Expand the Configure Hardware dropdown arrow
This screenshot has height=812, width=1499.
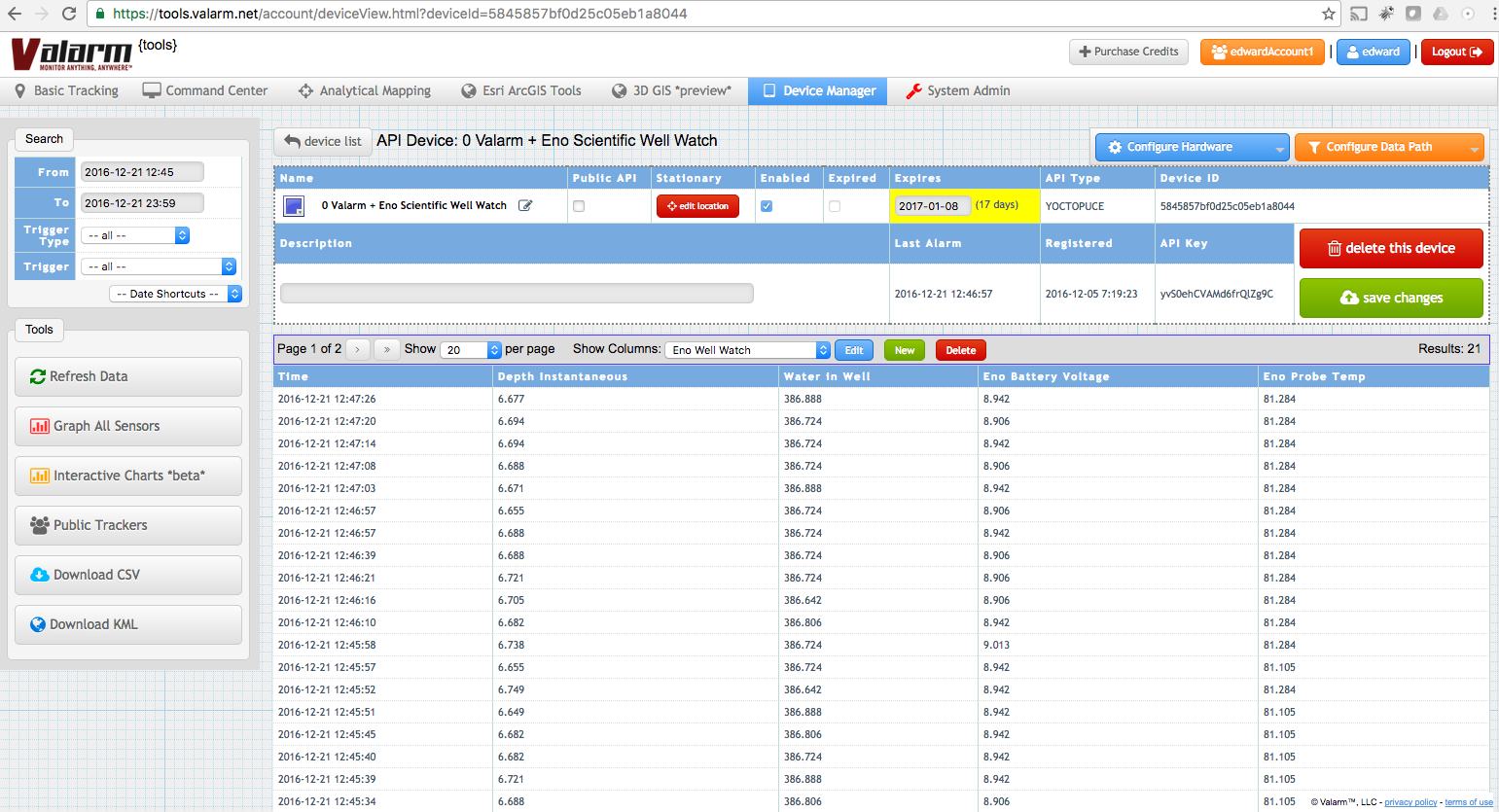[x=1279, y=148]
